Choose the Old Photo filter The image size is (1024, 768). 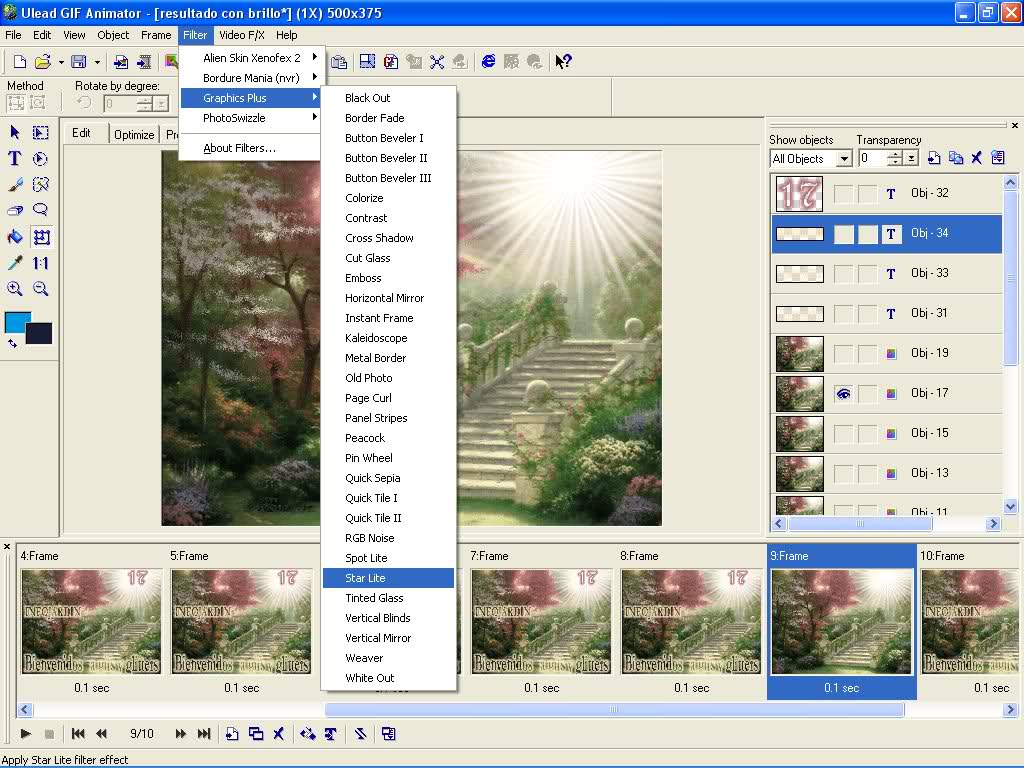[389, 378]
